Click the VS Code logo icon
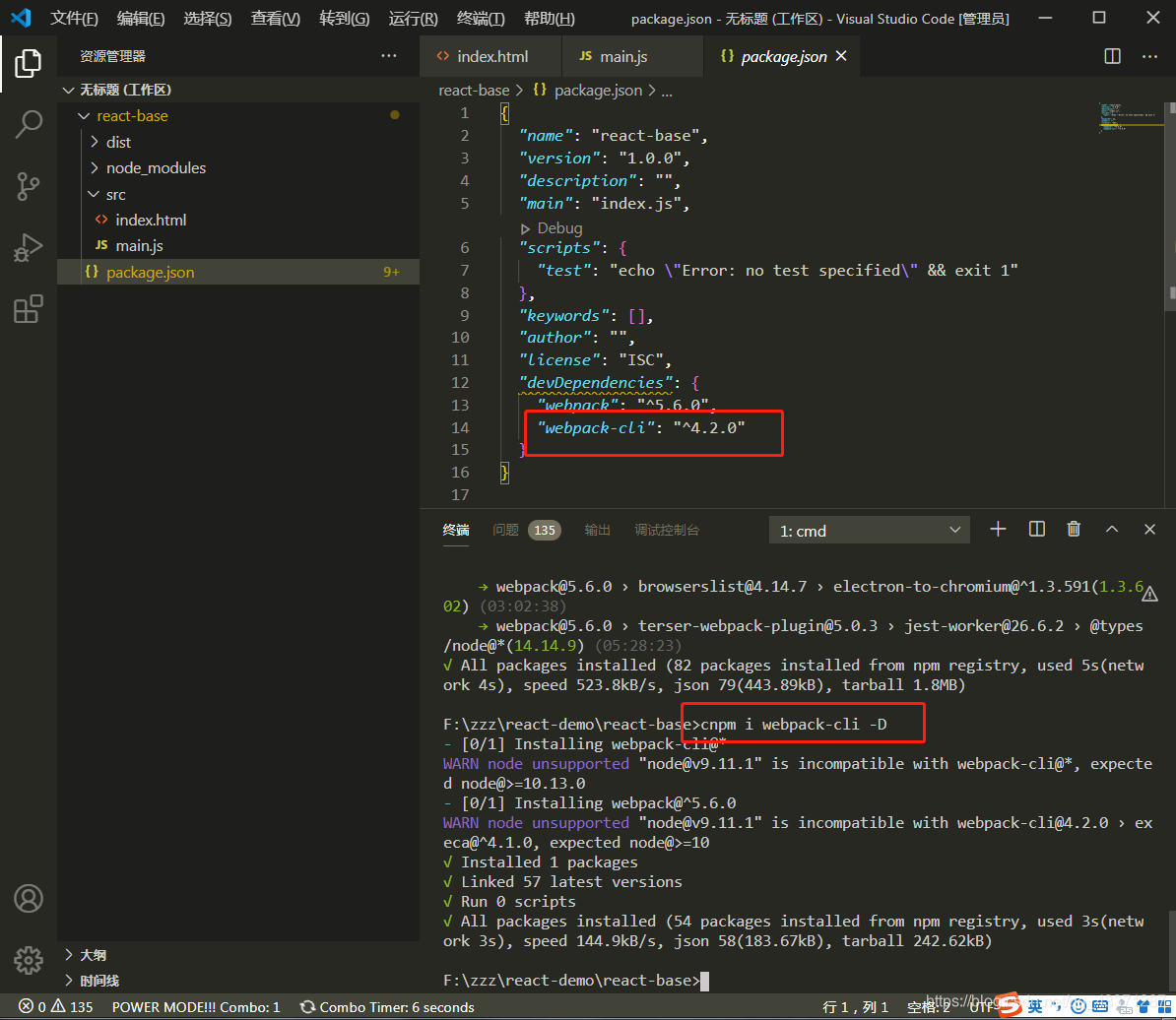The image size is (1176, 1020). pos(21,18)
